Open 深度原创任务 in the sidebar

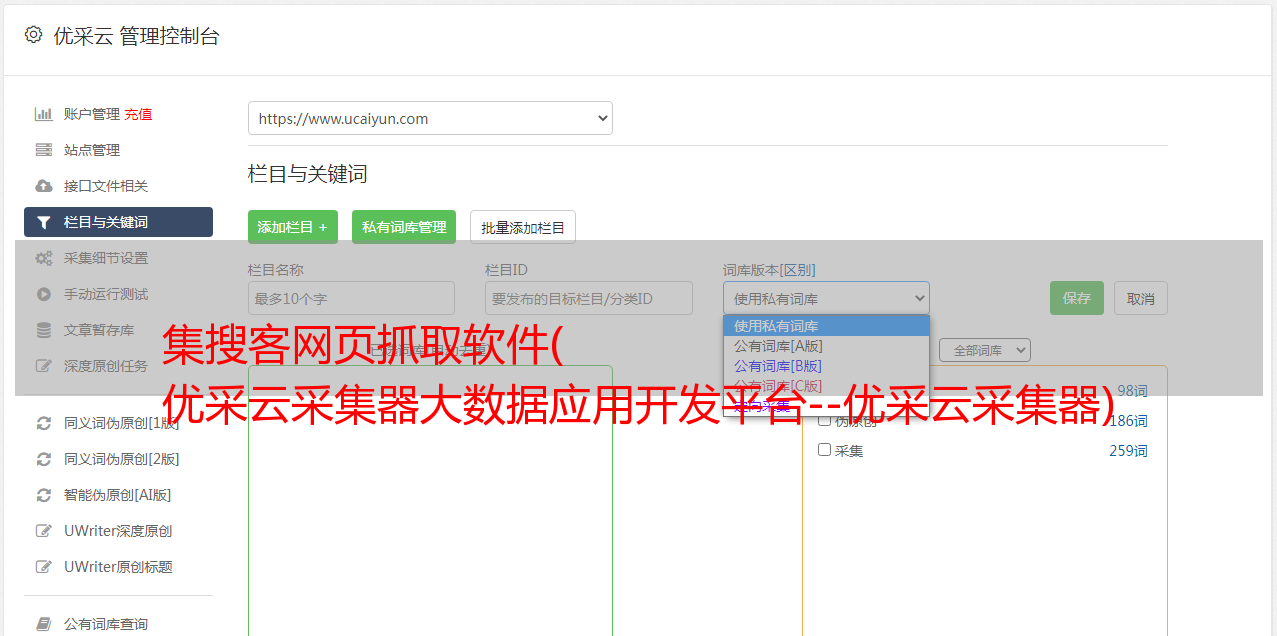106,366
